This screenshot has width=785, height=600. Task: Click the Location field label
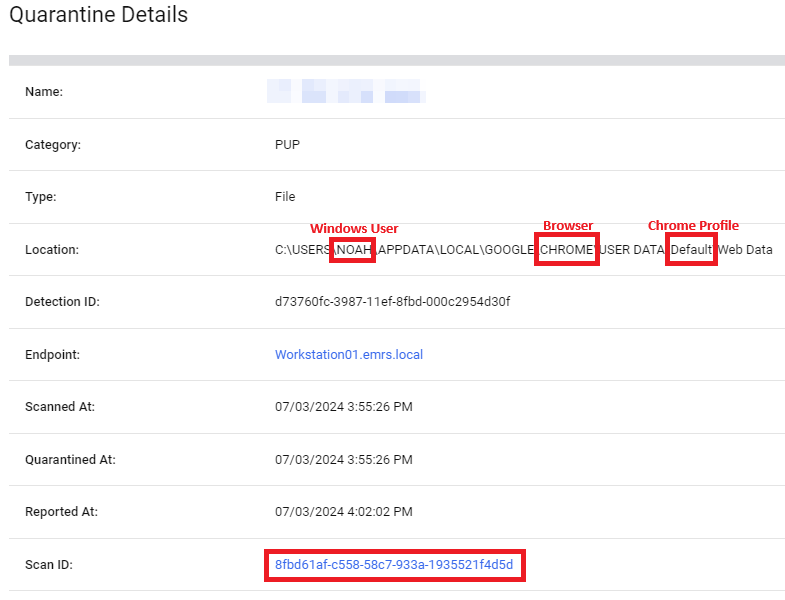click(x=52, y=250)
